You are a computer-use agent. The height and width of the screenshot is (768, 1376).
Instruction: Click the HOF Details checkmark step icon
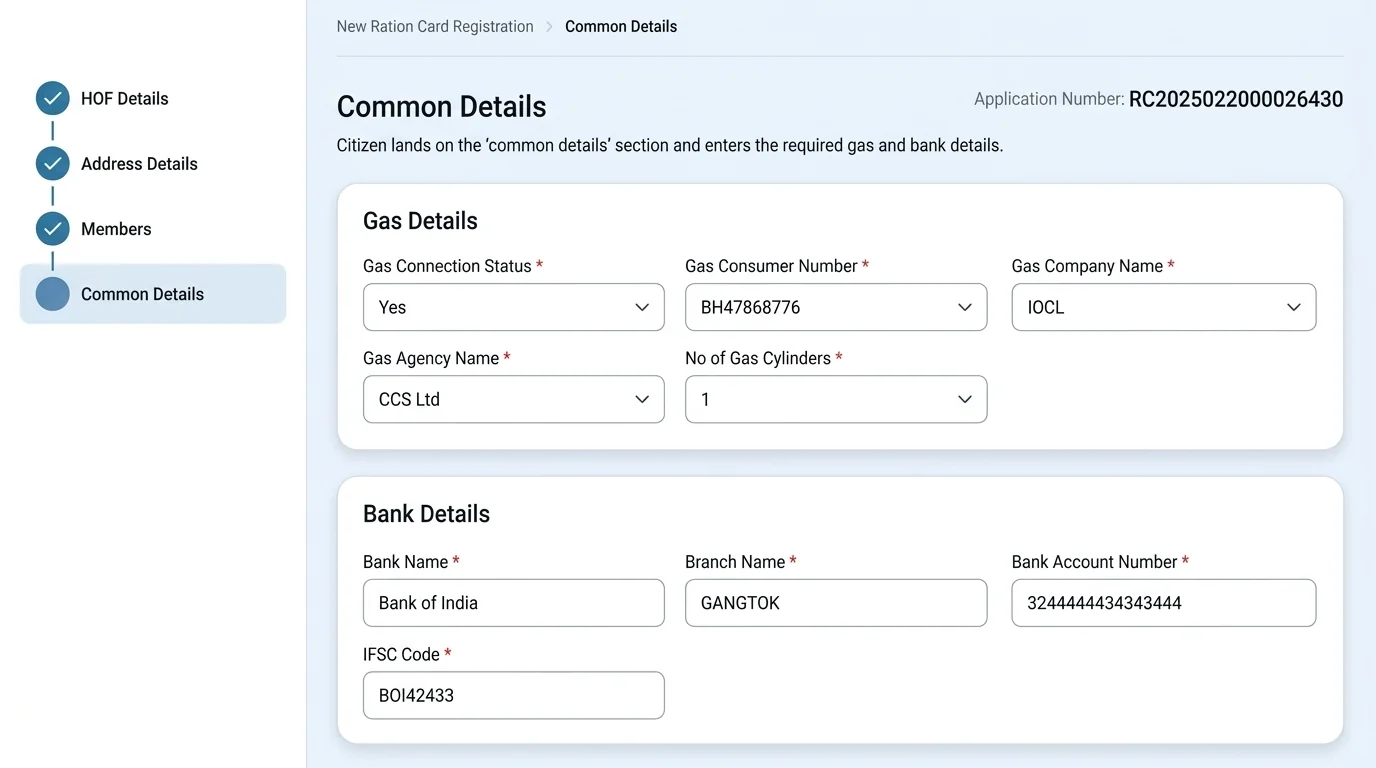click(53, 99)
